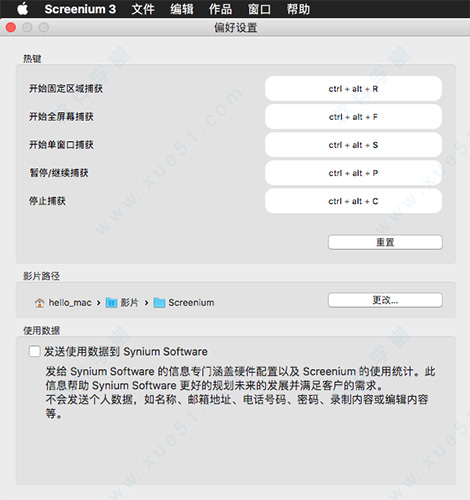
Task: Select the ctrl + alt + R hotkey field
Action: pyautogui.click(x=353, y=89)
